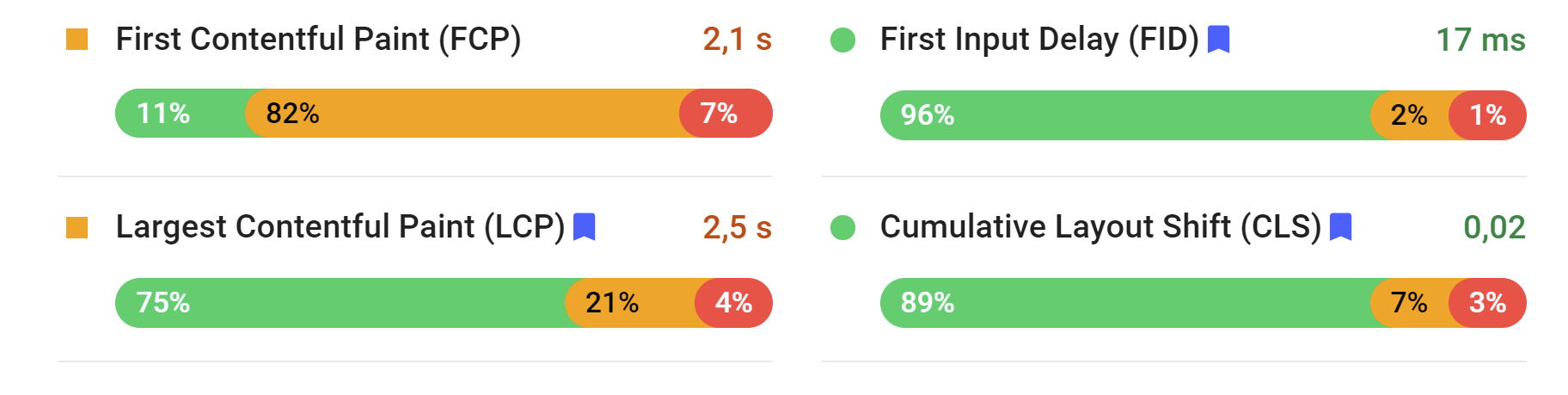Click the First Input Delay (FID) label
This screenshot has height=395, width=1568.
tap(1038, 40)
